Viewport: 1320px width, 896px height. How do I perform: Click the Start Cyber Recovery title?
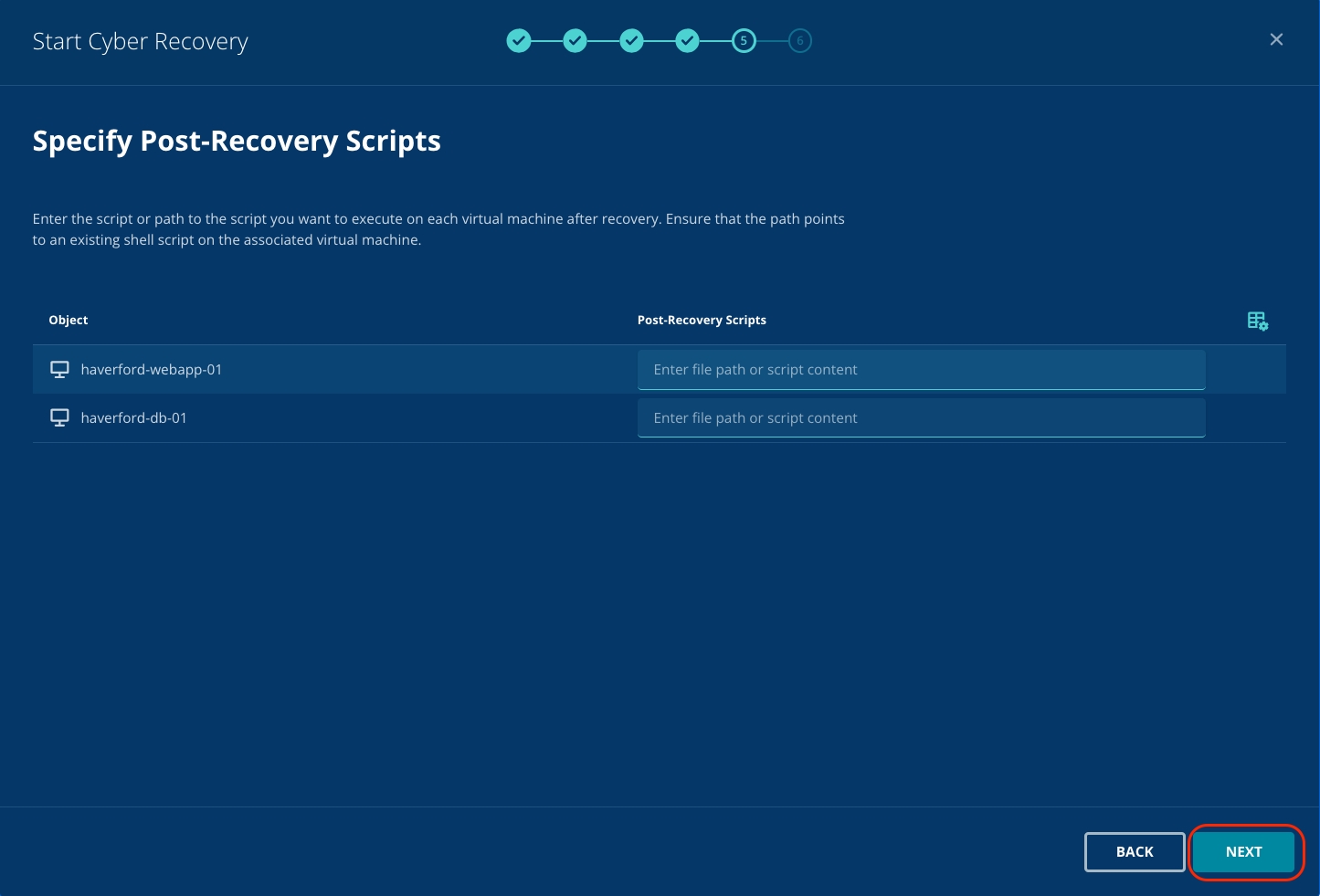pos(141,42)
